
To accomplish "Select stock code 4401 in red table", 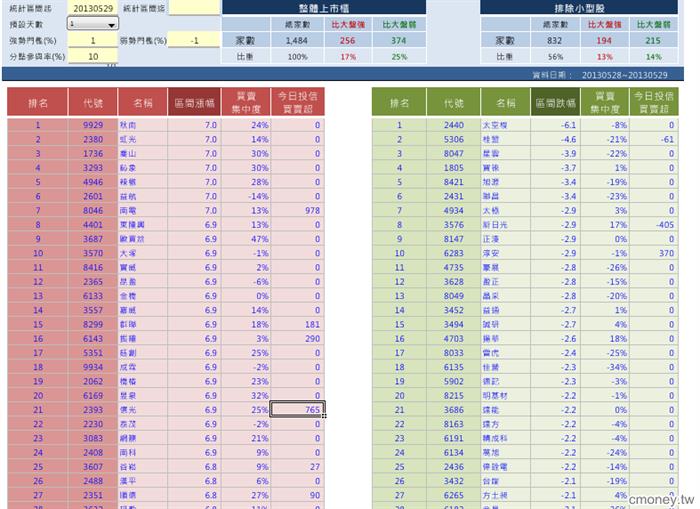I will 93,225.
